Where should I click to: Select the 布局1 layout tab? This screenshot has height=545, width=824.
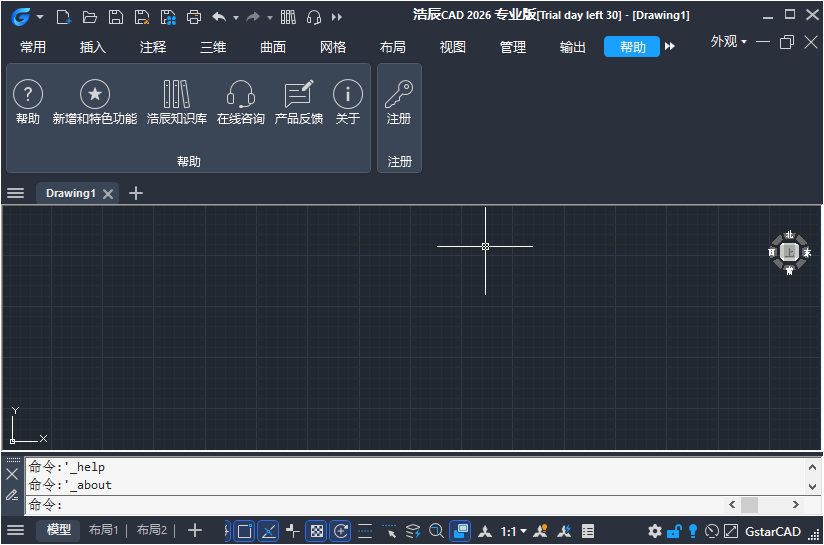(103, 530)
